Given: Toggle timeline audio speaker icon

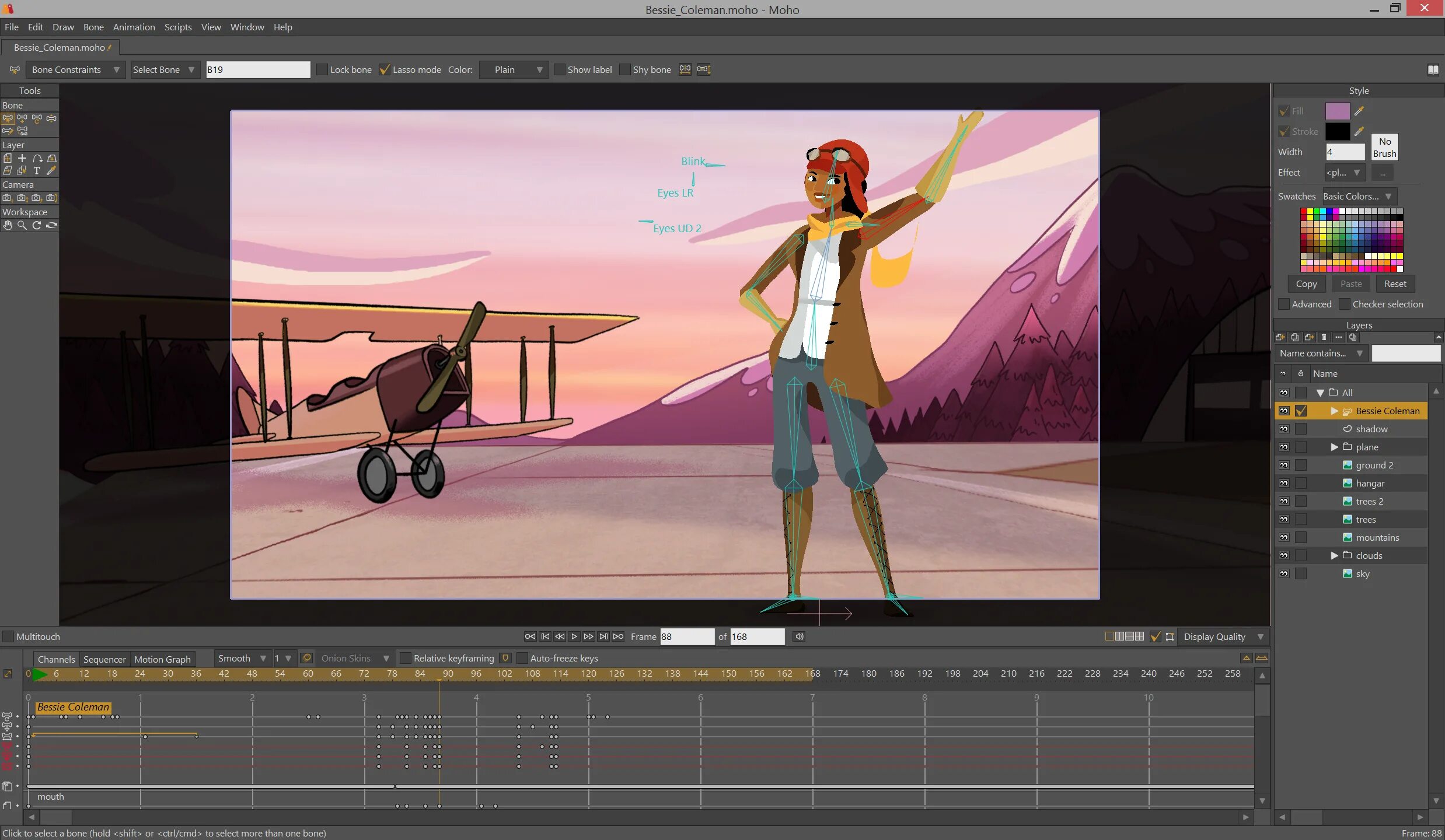Looking at the screenshot, I should click(799, 636).
